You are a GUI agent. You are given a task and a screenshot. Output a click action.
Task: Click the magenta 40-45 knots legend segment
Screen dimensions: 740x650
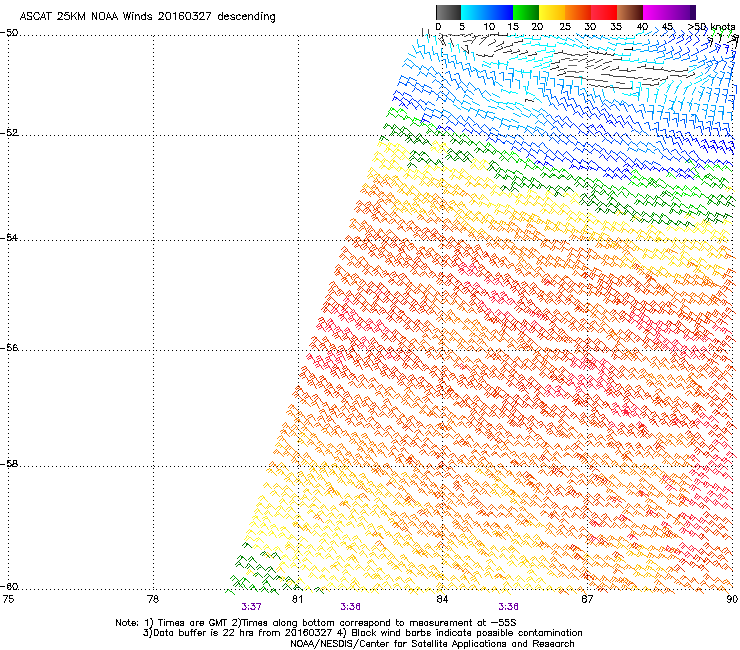point(656,12)
